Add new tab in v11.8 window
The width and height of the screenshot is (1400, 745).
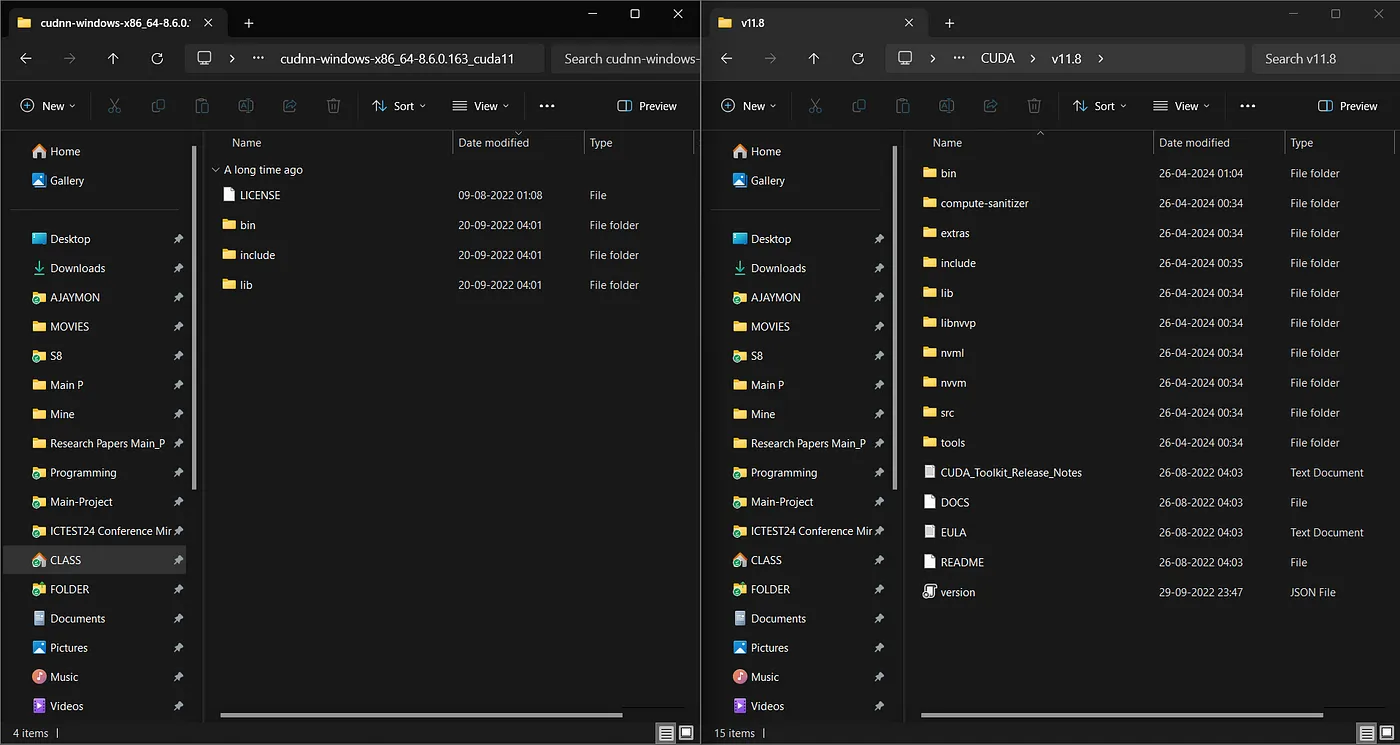pos(950,23)
